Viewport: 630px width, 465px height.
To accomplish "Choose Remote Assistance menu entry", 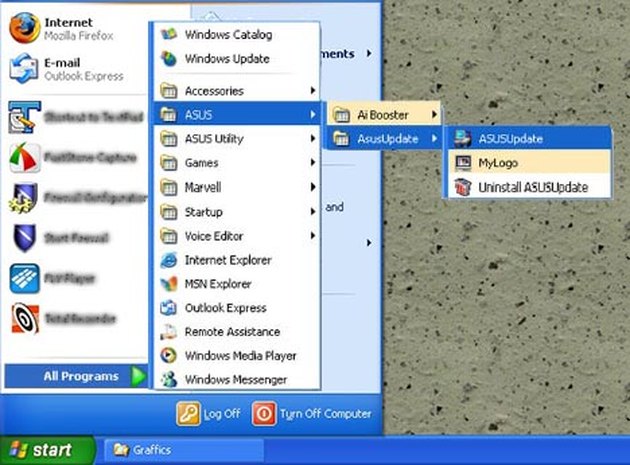I will (x=237, y=332).
